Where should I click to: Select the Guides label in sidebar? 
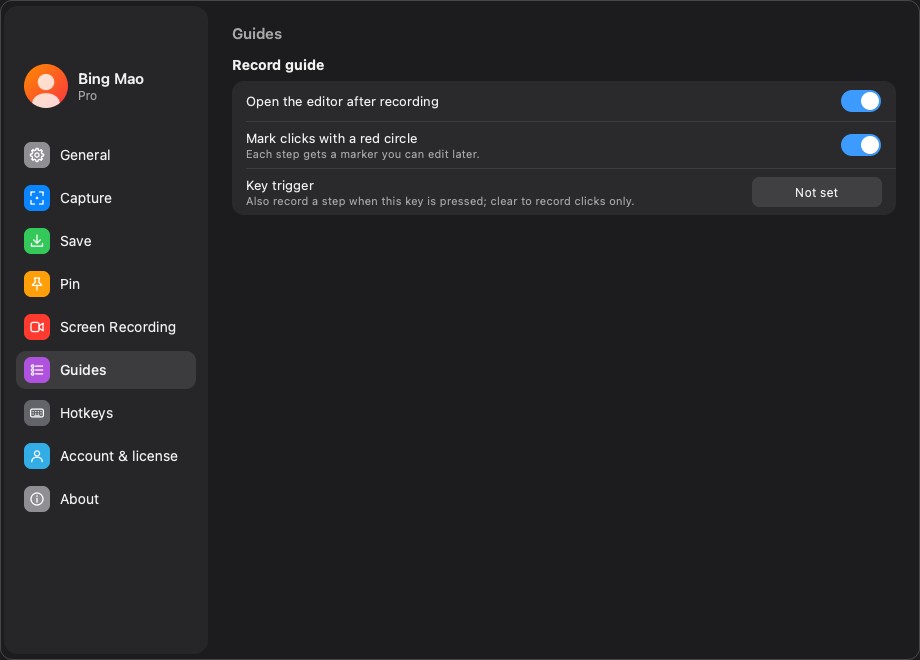[x=83, y=370]
